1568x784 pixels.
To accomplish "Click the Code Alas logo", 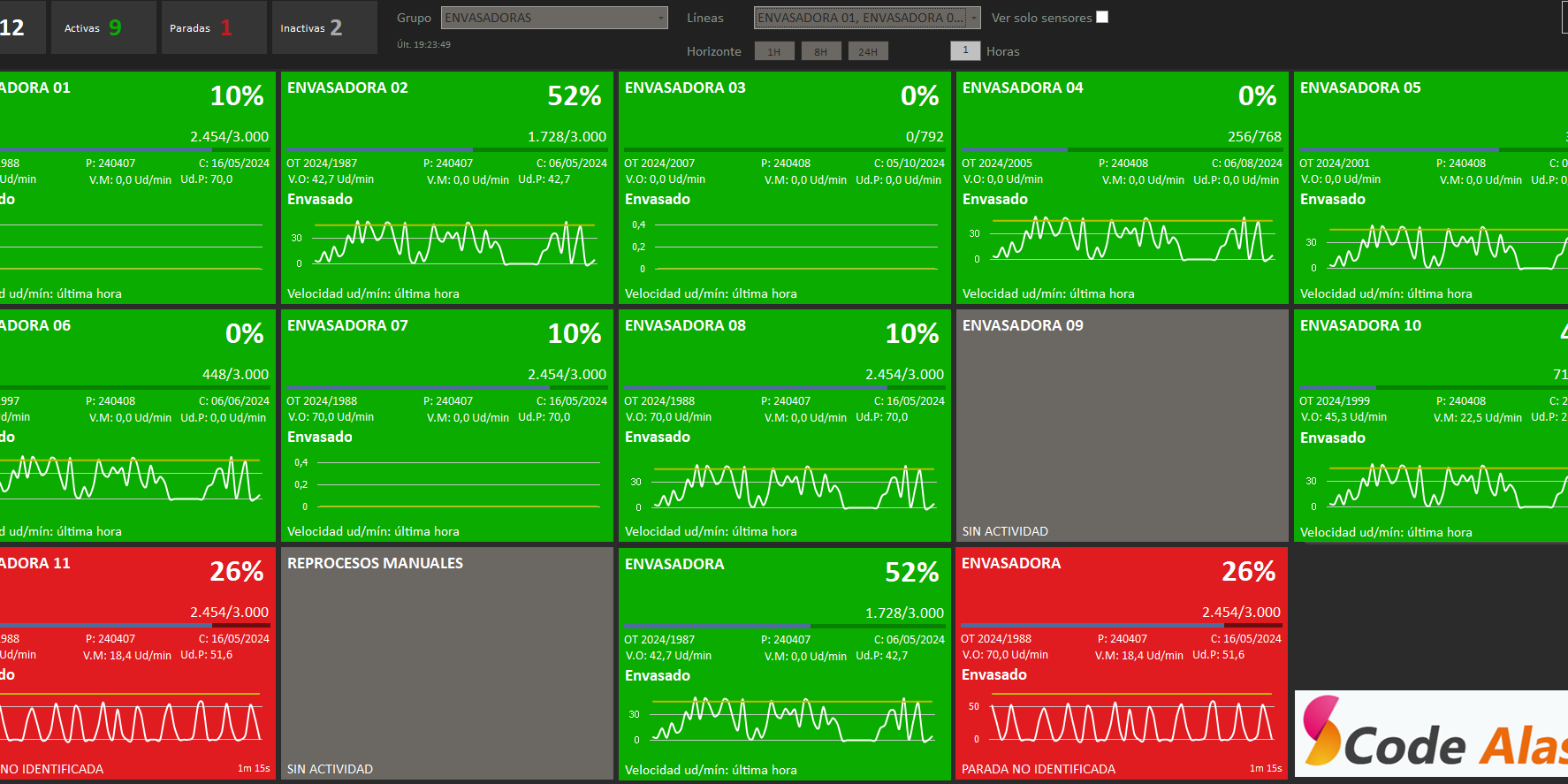I will pos(1431,734).
